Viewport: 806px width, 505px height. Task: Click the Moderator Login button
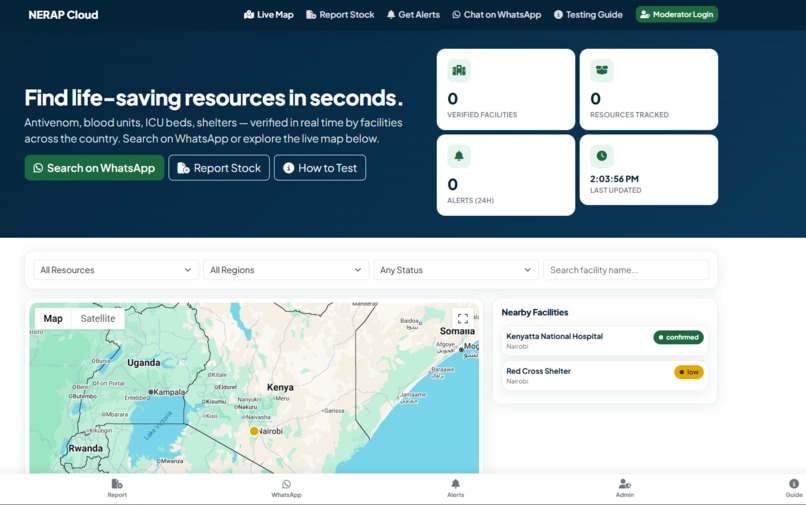coord(676,14)
